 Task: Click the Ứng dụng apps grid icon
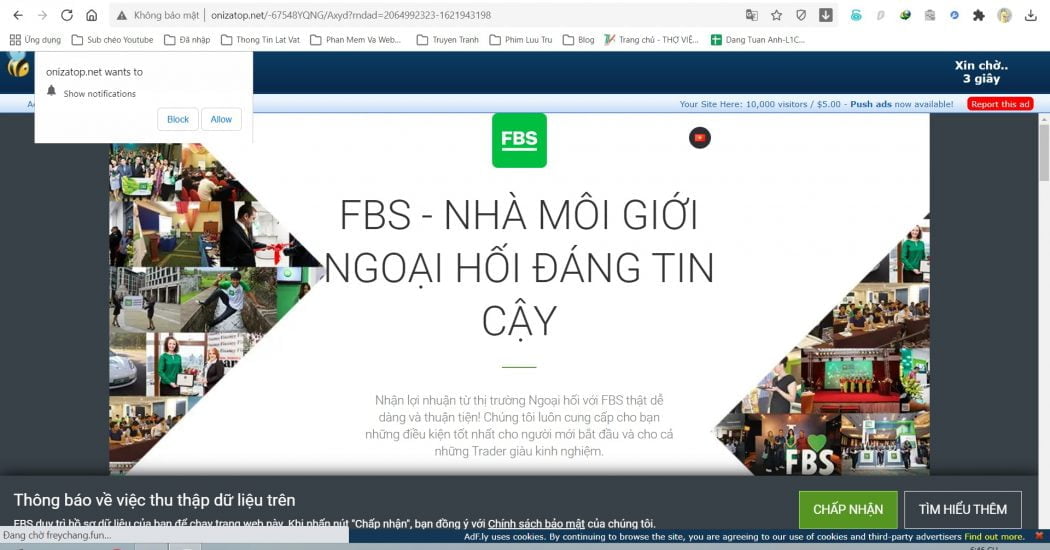[15, 40]
